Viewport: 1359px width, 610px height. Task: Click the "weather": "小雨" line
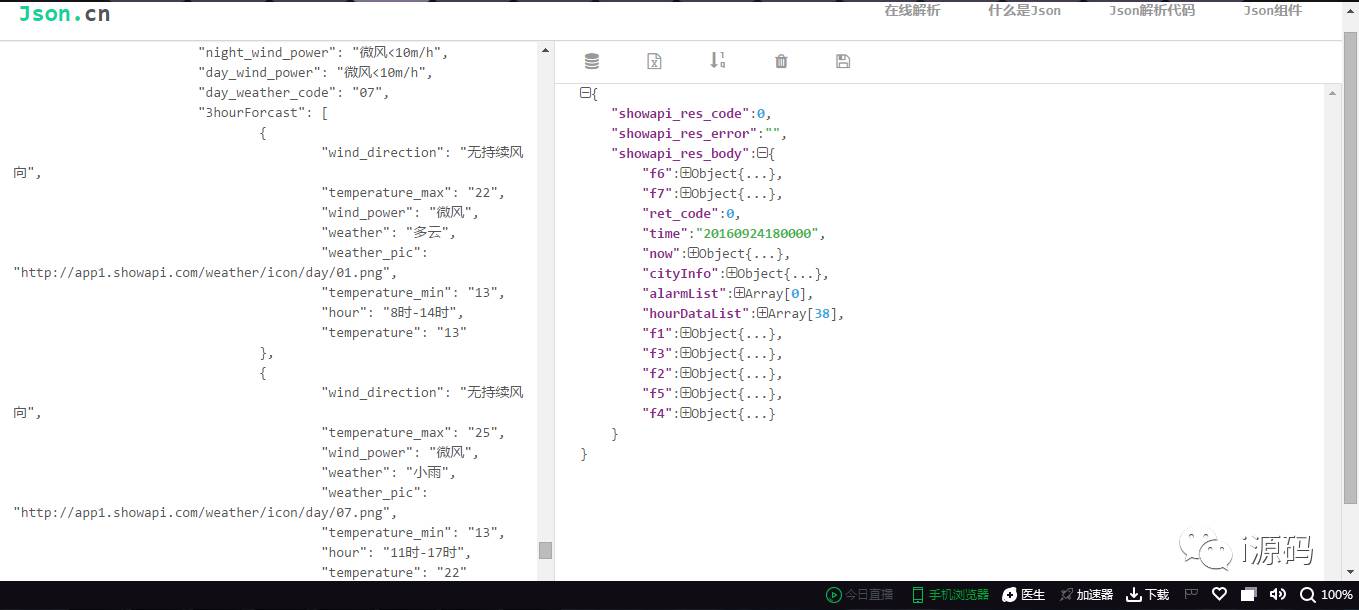coord(389,473)
